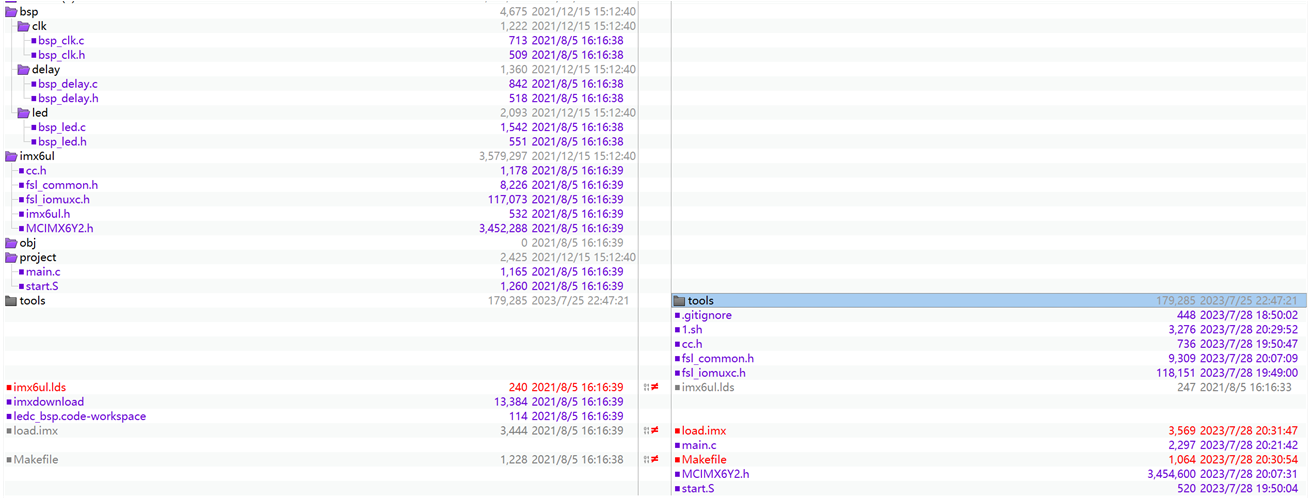Select red Makefile in the right pane

coord(706,460)
